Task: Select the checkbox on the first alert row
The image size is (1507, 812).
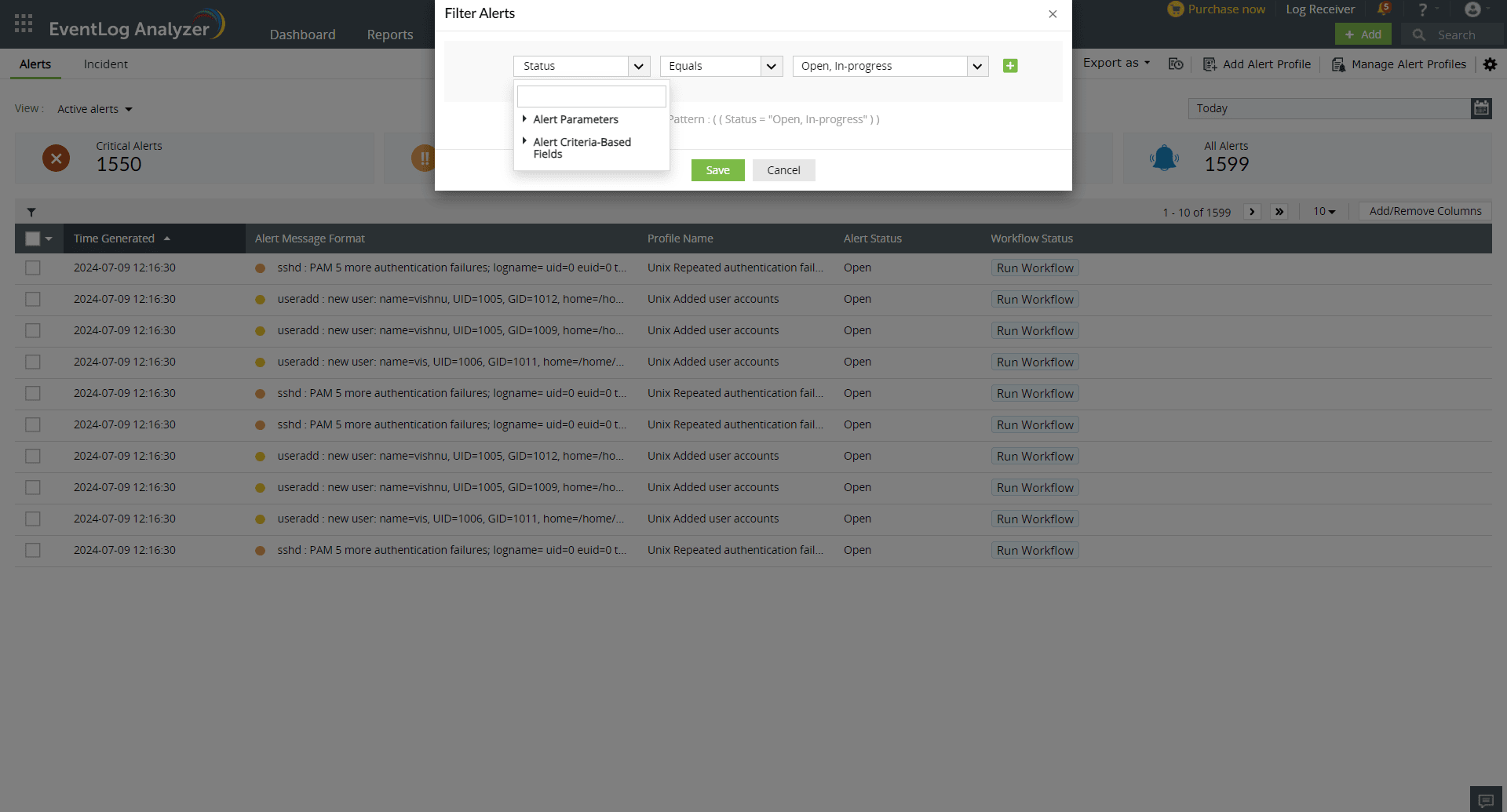Action: pos(32,268)
